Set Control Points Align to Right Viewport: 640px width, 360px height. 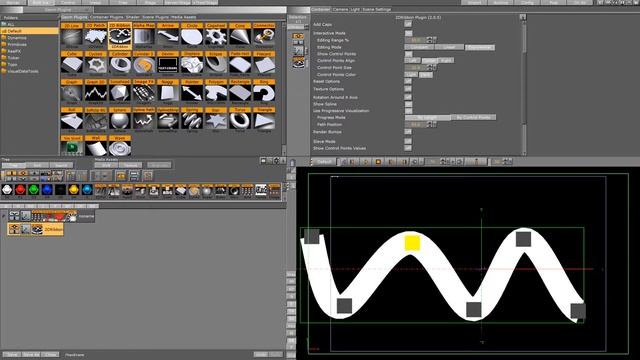446,60
